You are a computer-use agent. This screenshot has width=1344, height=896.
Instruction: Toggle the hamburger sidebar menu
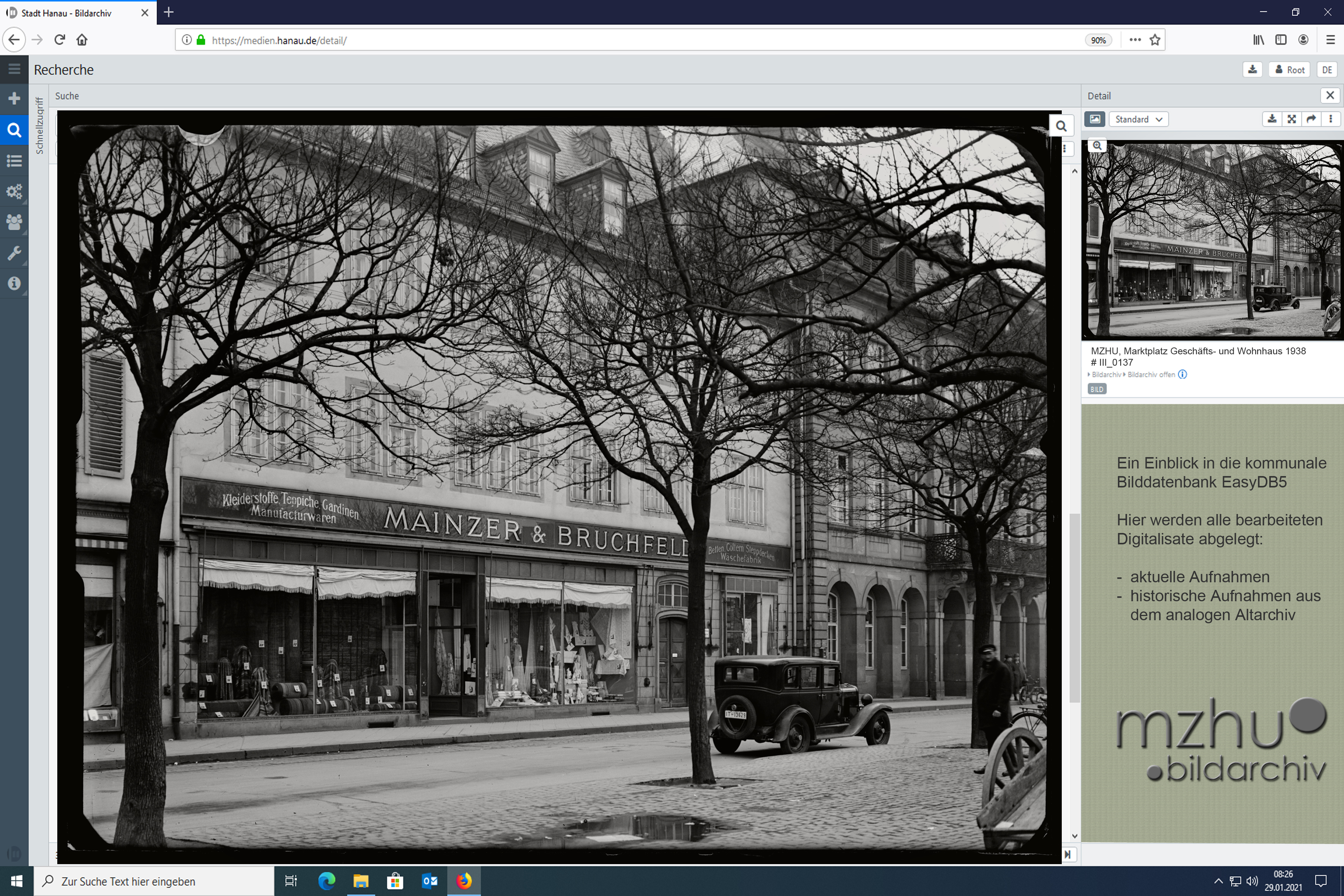pyautogui.click(x=14, y=69)
